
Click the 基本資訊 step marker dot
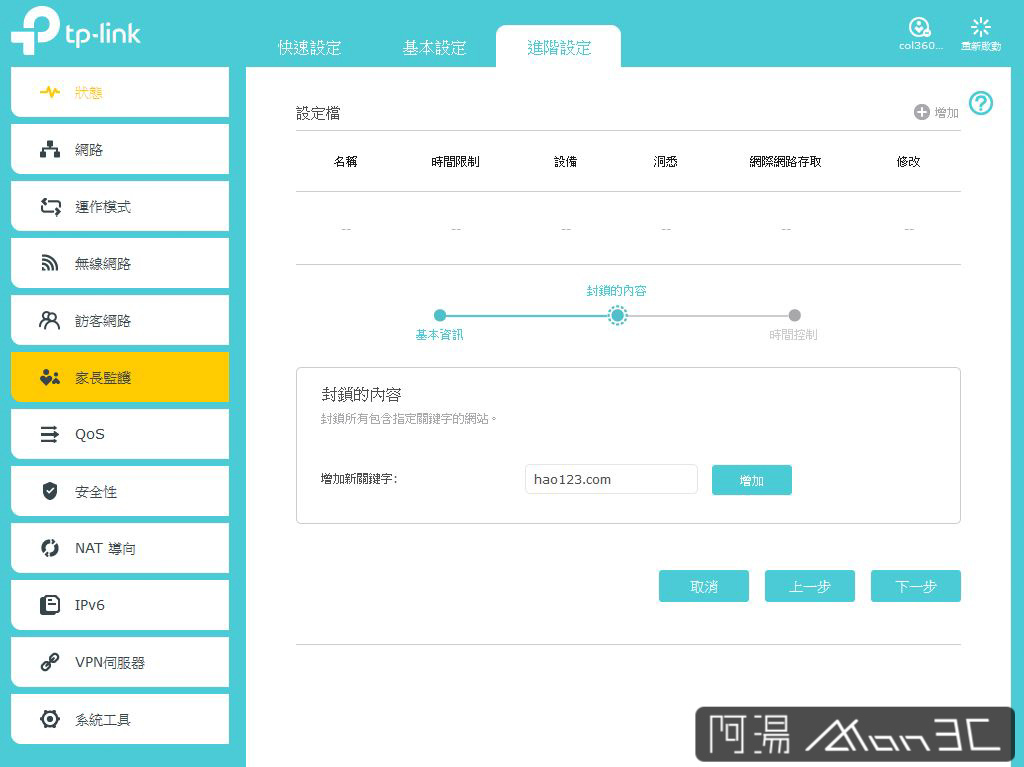click(440, 316)
